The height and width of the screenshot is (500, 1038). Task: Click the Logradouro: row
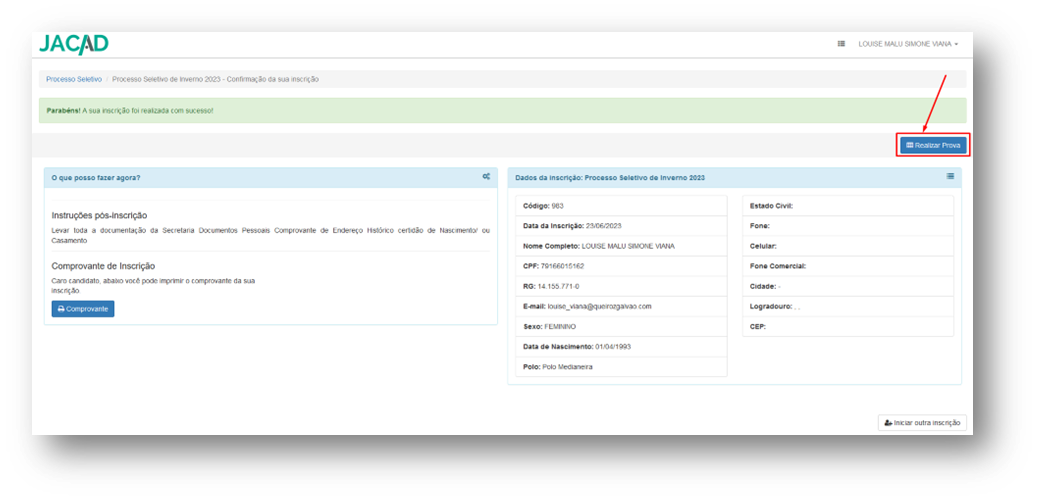coord(848,306)
